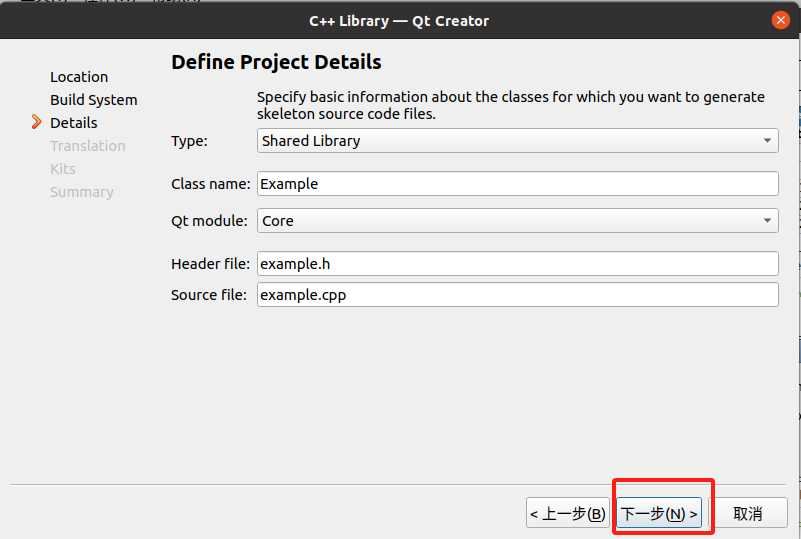801x539 pixels.
Task: Open the Type combo box showing Shared Library
Action: (x=517, y=140)
